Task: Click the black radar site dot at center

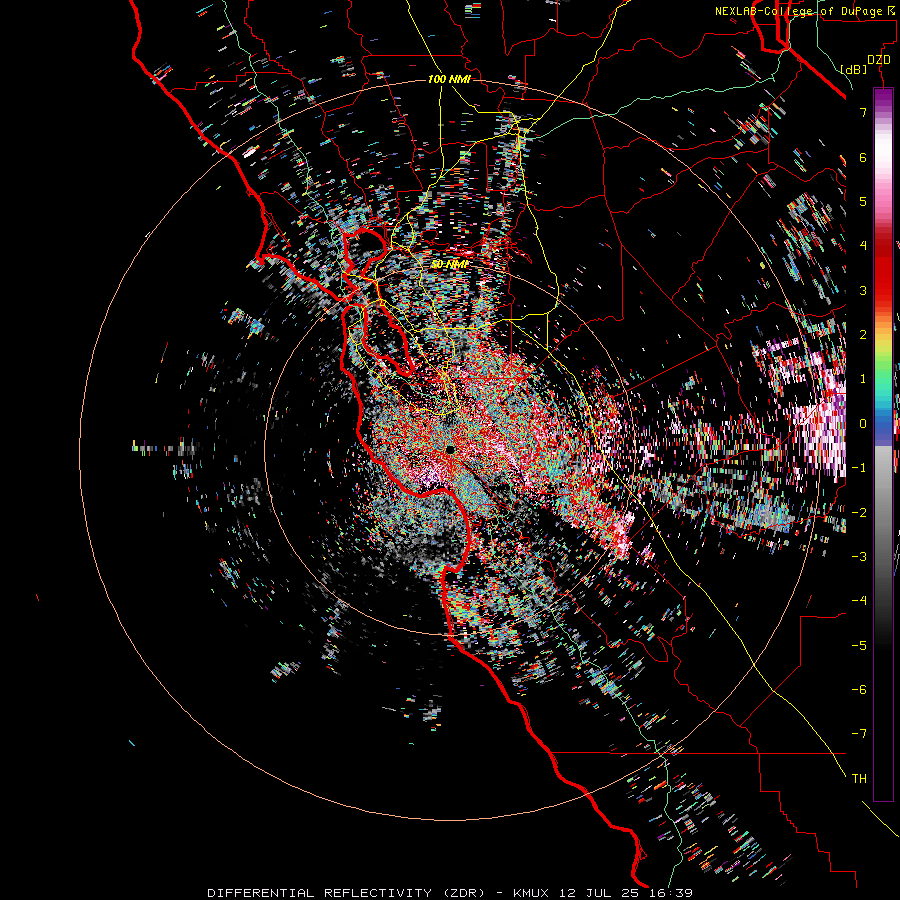Action: click(450, 449)
